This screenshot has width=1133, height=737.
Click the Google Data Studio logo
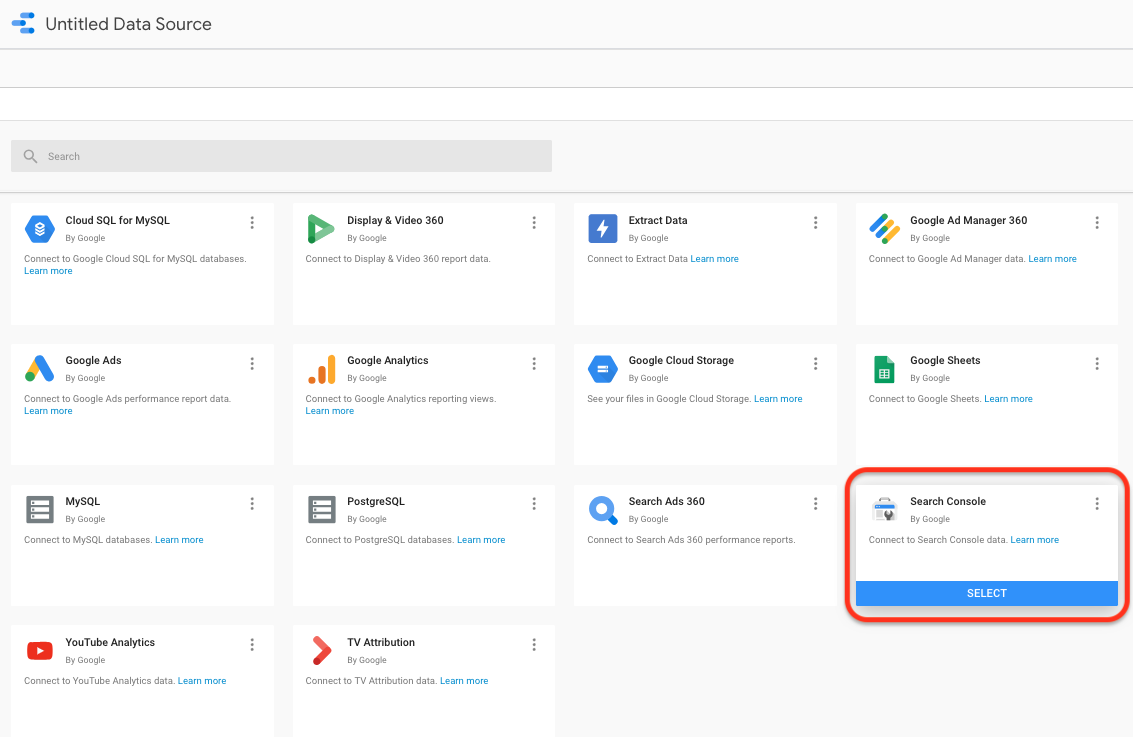[23, 23]
